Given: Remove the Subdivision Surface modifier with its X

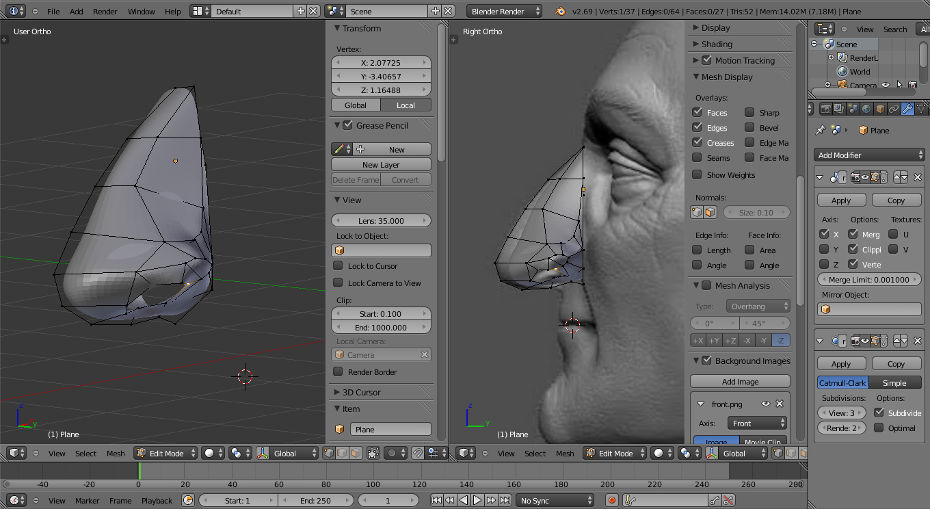Looking at the screenshot, I should point(918,341).
